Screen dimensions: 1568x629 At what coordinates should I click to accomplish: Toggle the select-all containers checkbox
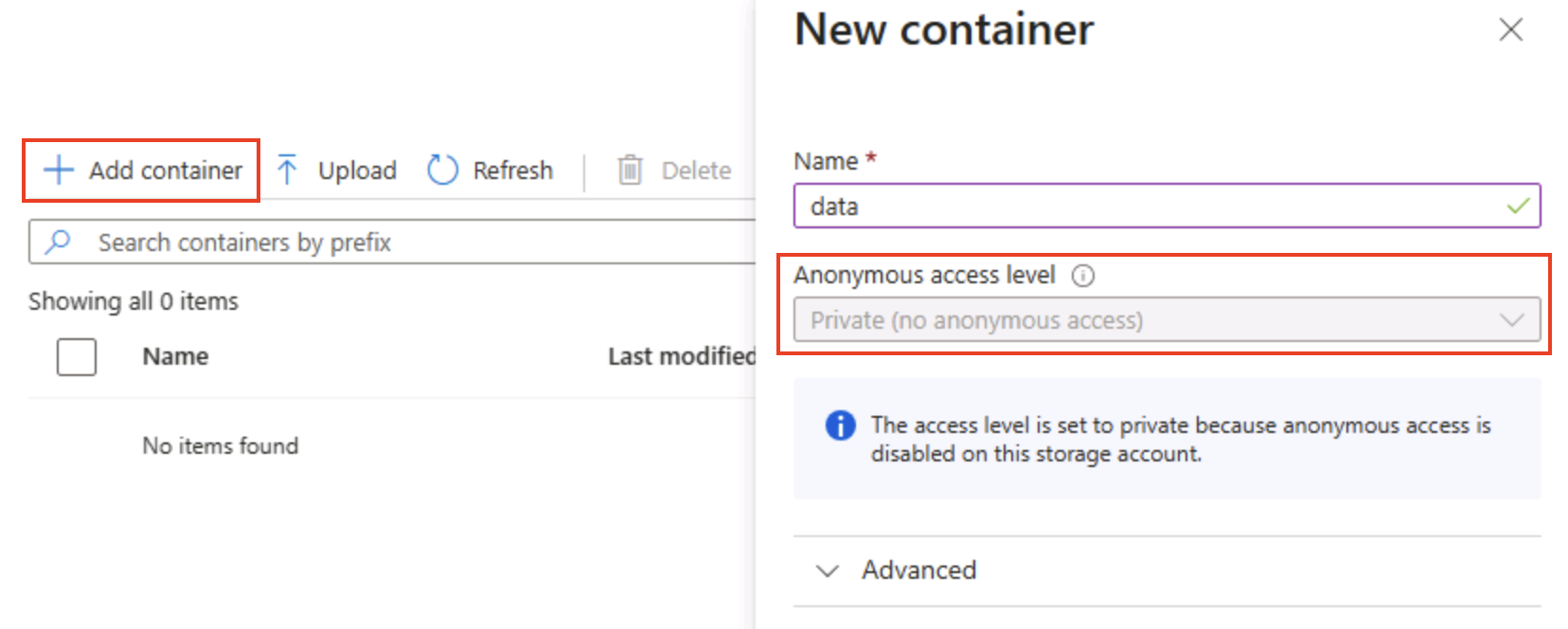(76, 357)
